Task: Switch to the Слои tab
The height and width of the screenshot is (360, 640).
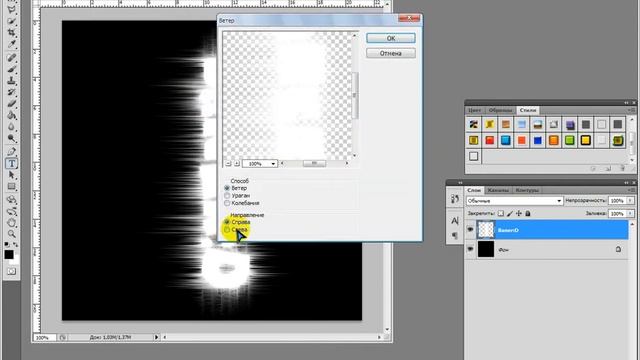Action: [474, 190]
